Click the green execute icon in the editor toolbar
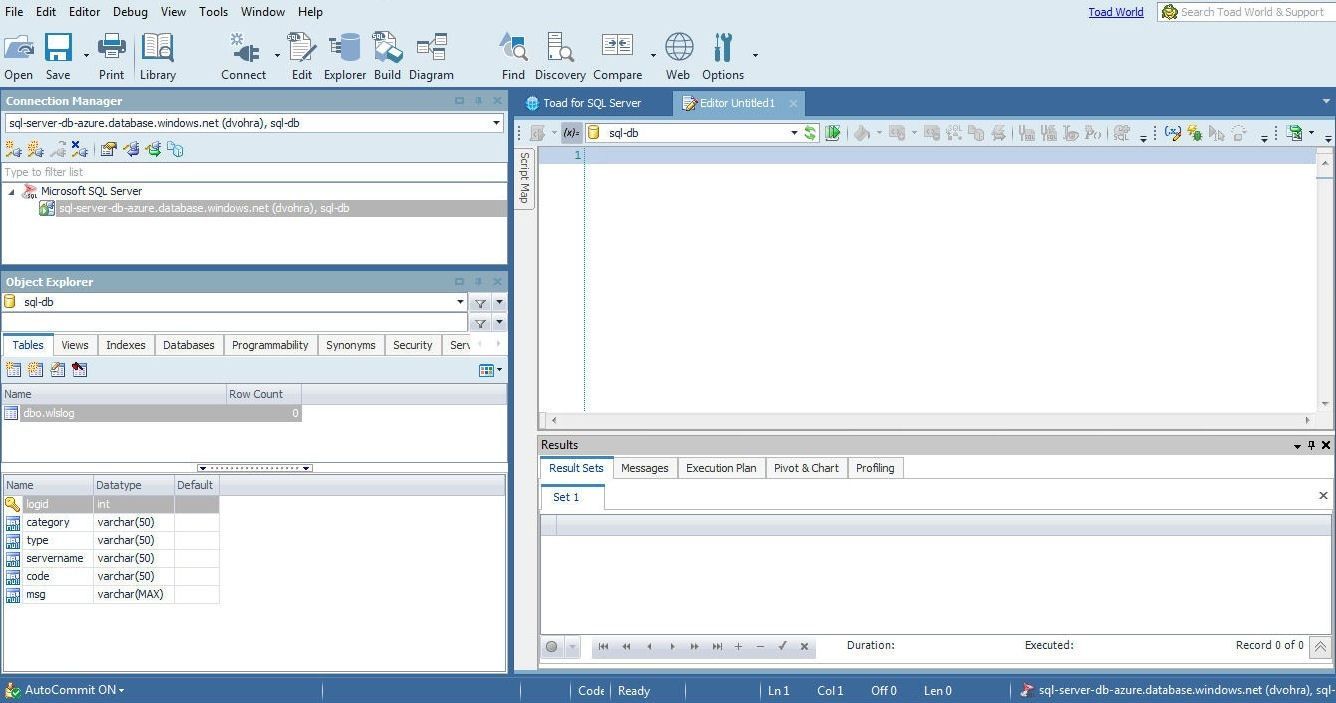This screenshot has width=1336, height=703. pyautogui.click(x=832, y=133)
